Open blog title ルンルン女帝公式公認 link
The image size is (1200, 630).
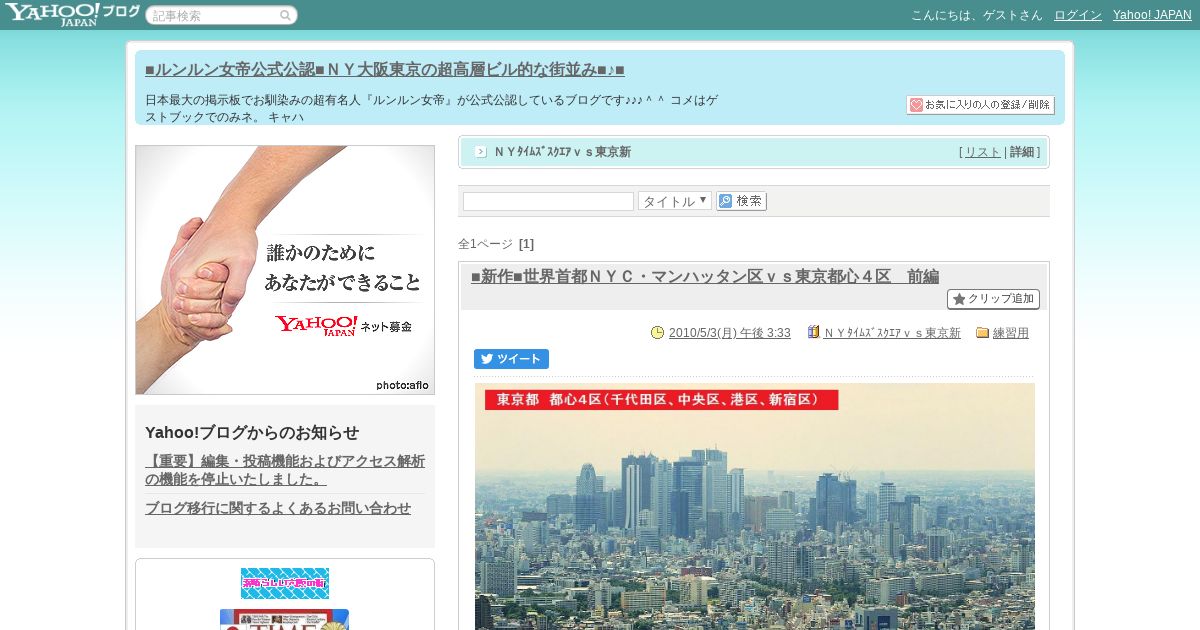point(384,70)
